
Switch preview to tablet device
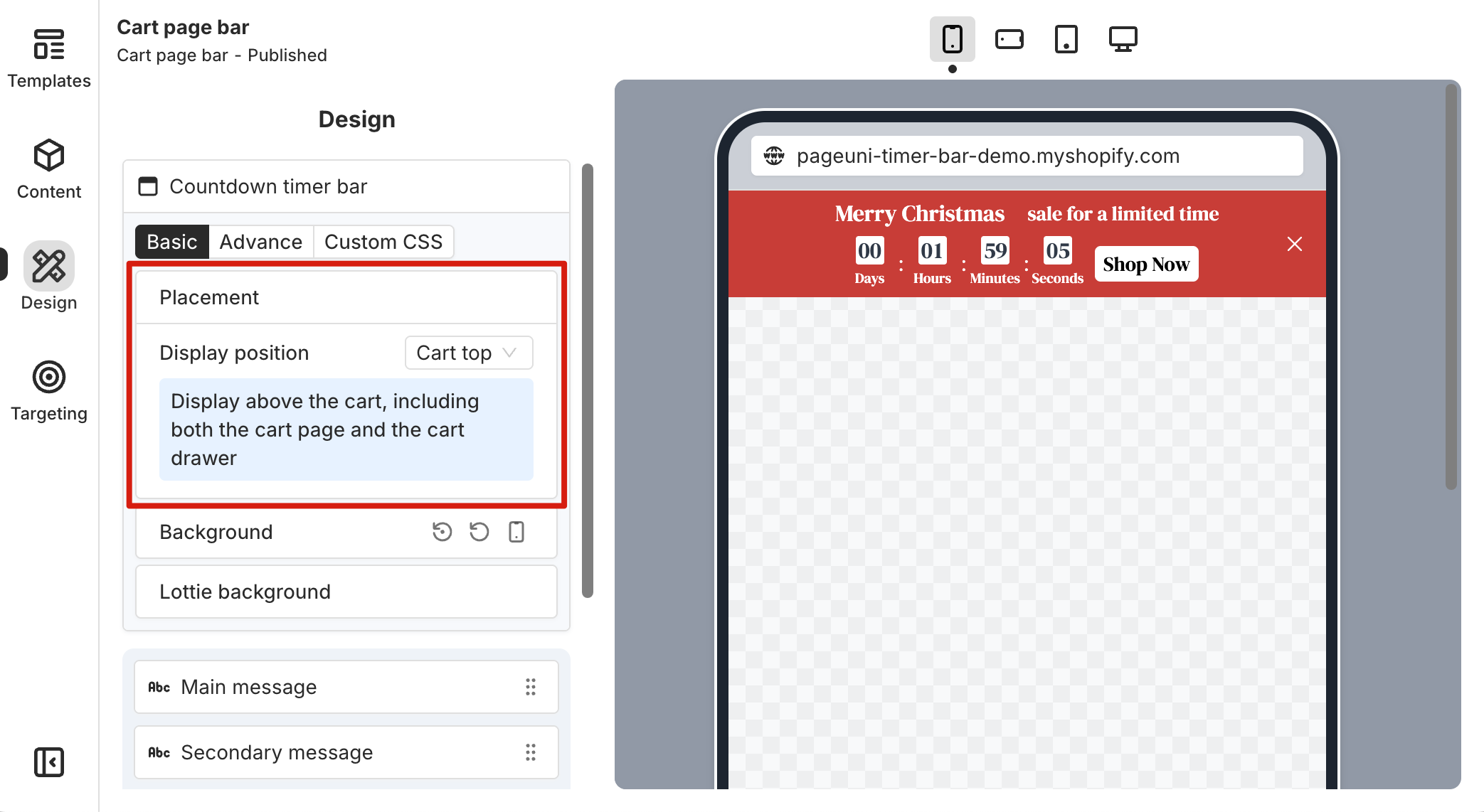(1066, 39)
